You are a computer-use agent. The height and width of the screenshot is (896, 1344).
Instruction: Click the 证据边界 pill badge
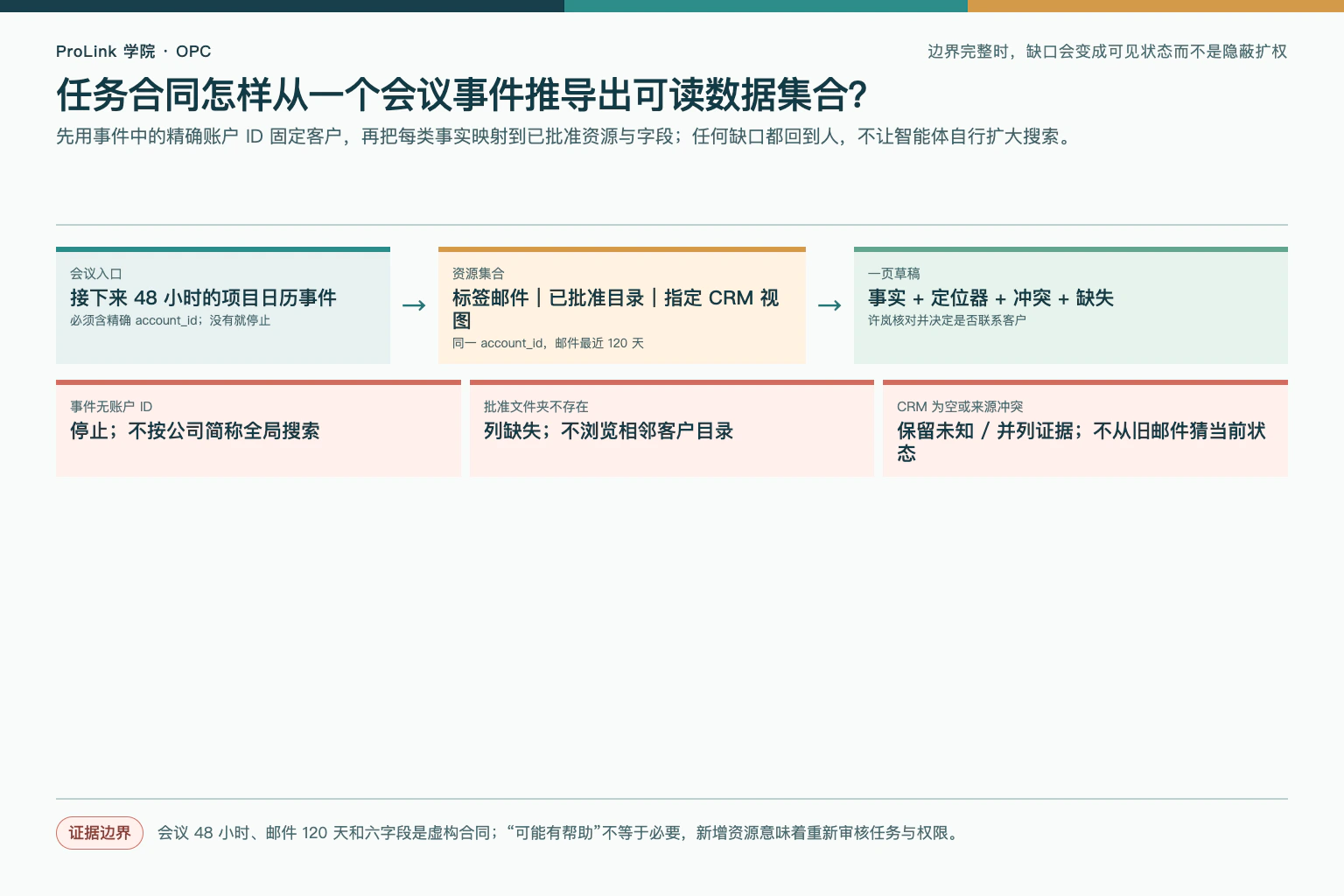point(100,833)
